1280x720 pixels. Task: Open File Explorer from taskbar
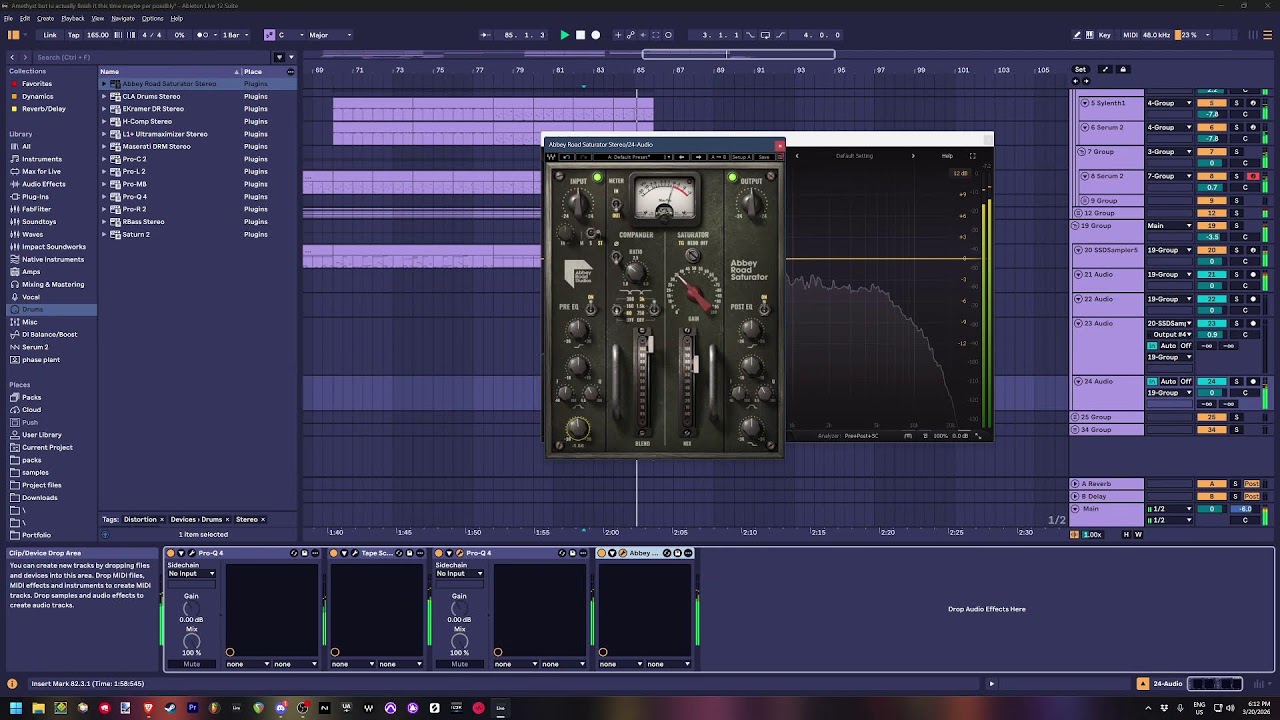pyautogui.click(x=38, y=708)
